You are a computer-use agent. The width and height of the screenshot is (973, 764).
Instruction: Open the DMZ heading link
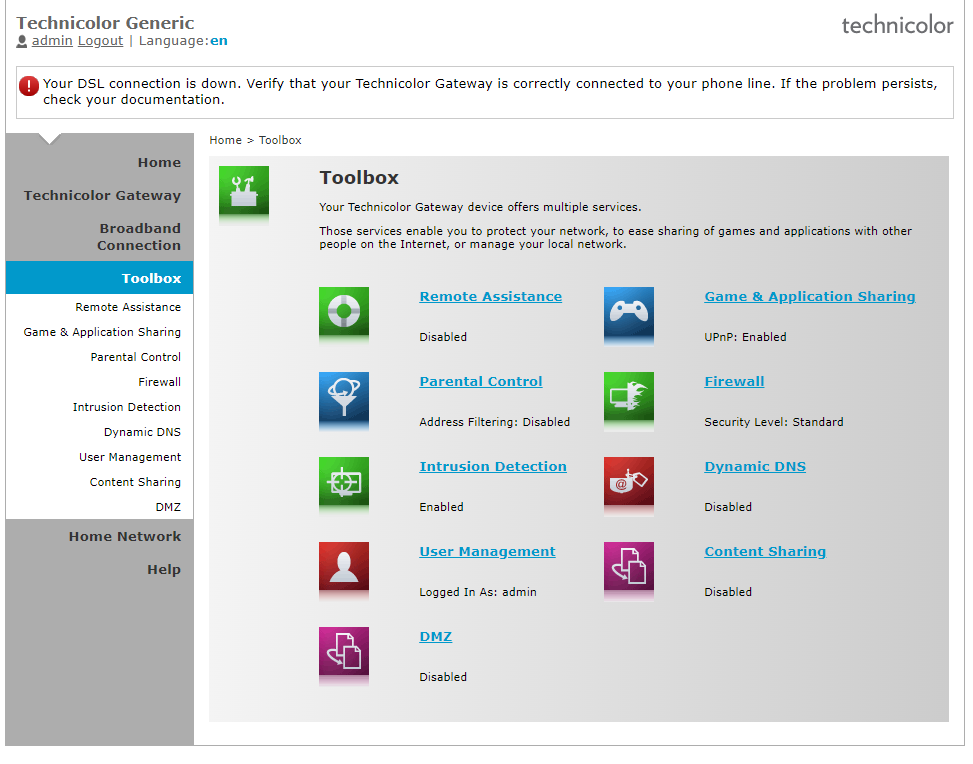pyautogui.click(x=436, y=637)
